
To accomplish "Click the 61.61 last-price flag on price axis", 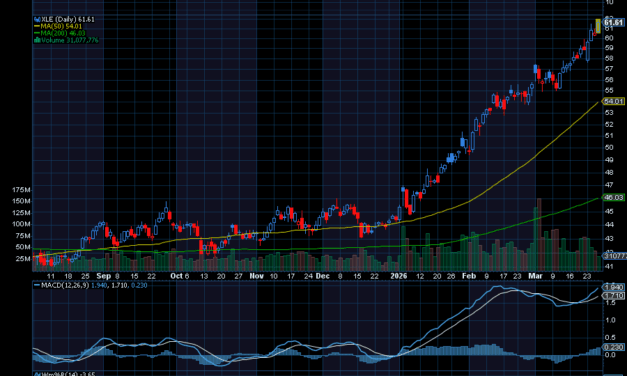I will click(614, 22).
